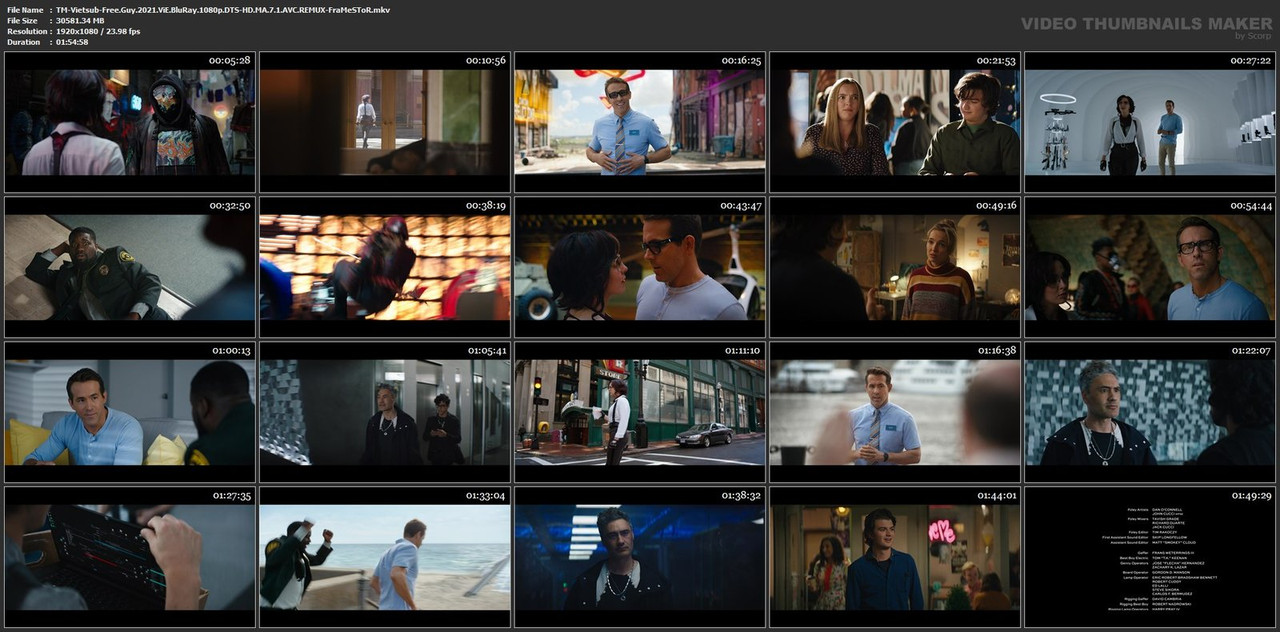Image resolution: width=1280 pixels, height=632 pixels.
Task: Open the frame at 00:38:19
Action: [385, 267]
